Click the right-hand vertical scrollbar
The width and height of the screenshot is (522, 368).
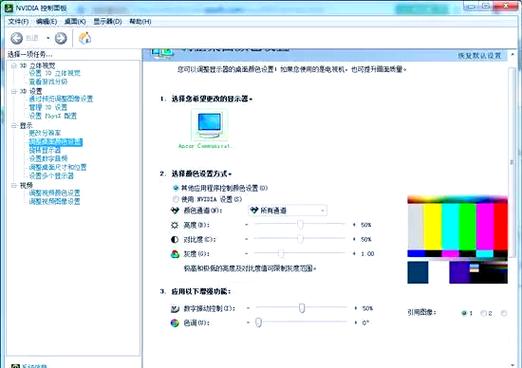(x=512, y=162)
